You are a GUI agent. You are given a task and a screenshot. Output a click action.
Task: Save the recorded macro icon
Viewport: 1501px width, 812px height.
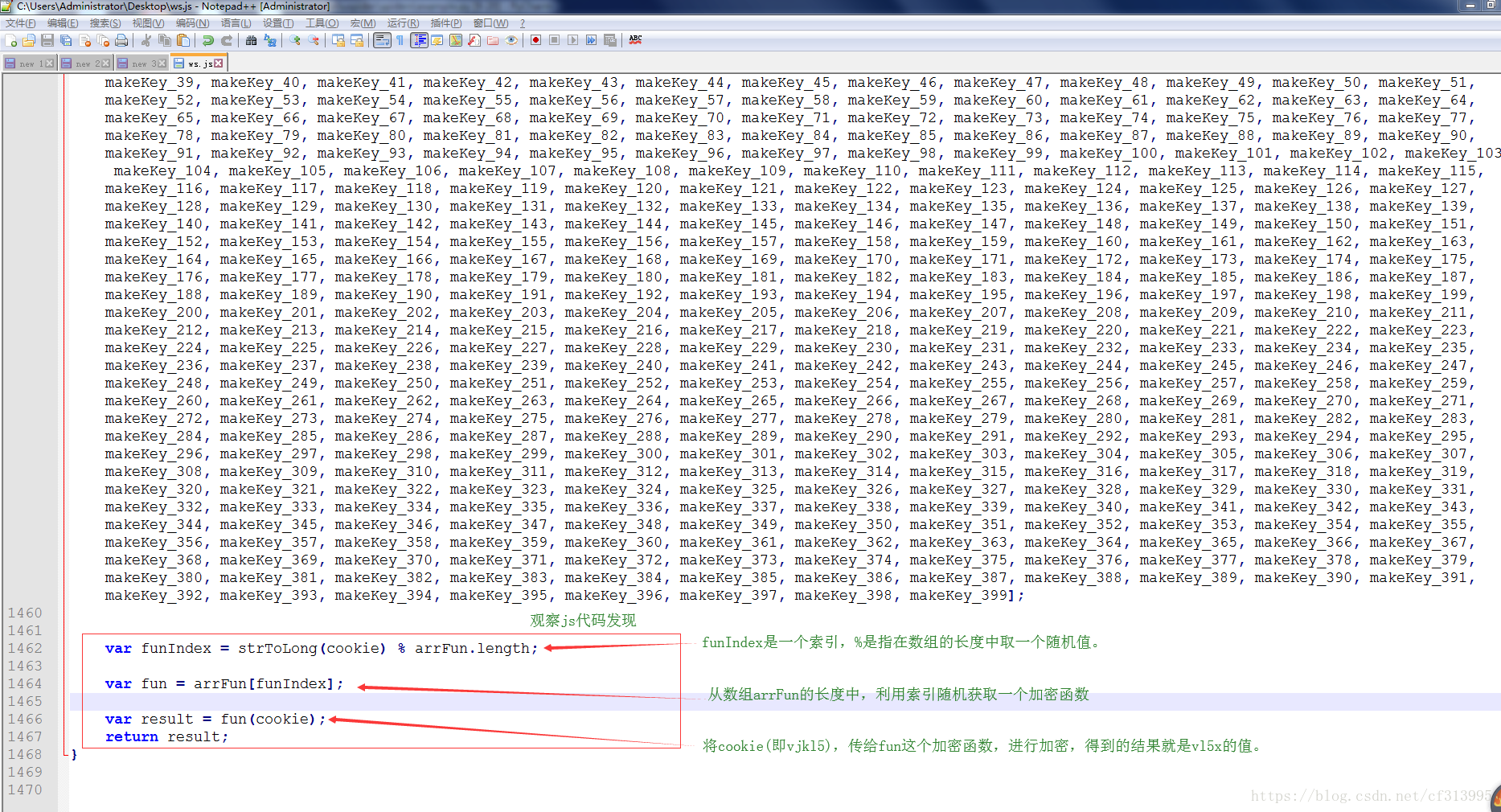pyautogui.click(x=610, y=40)
